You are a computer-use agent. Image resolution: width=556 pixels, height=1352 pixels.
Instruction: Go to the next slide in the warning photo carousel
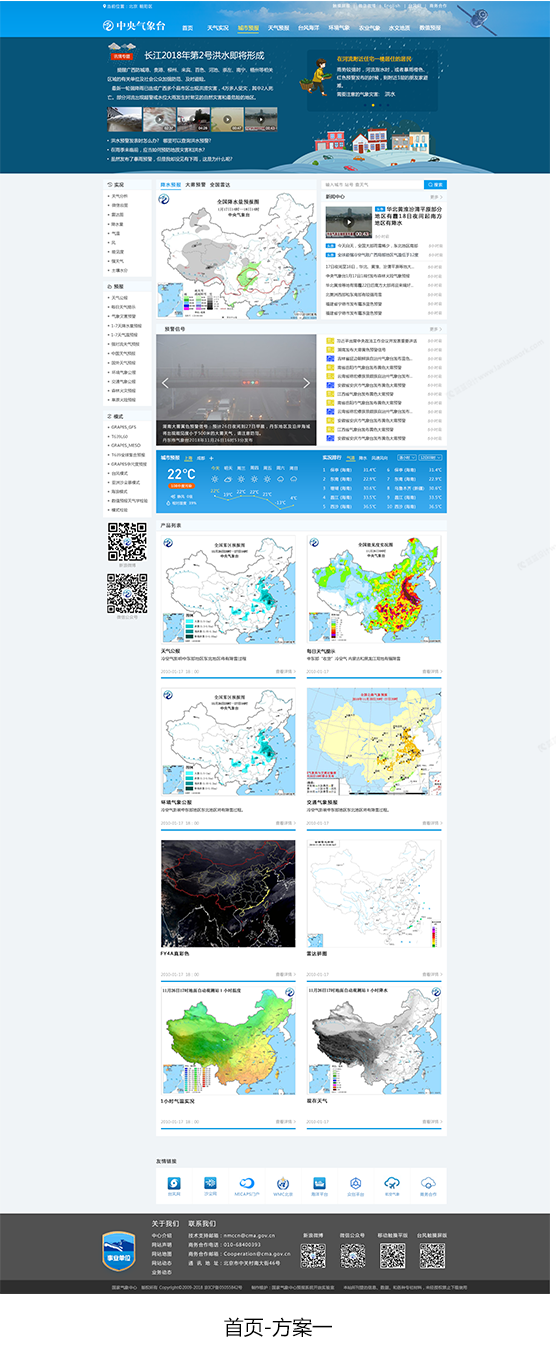306,383
